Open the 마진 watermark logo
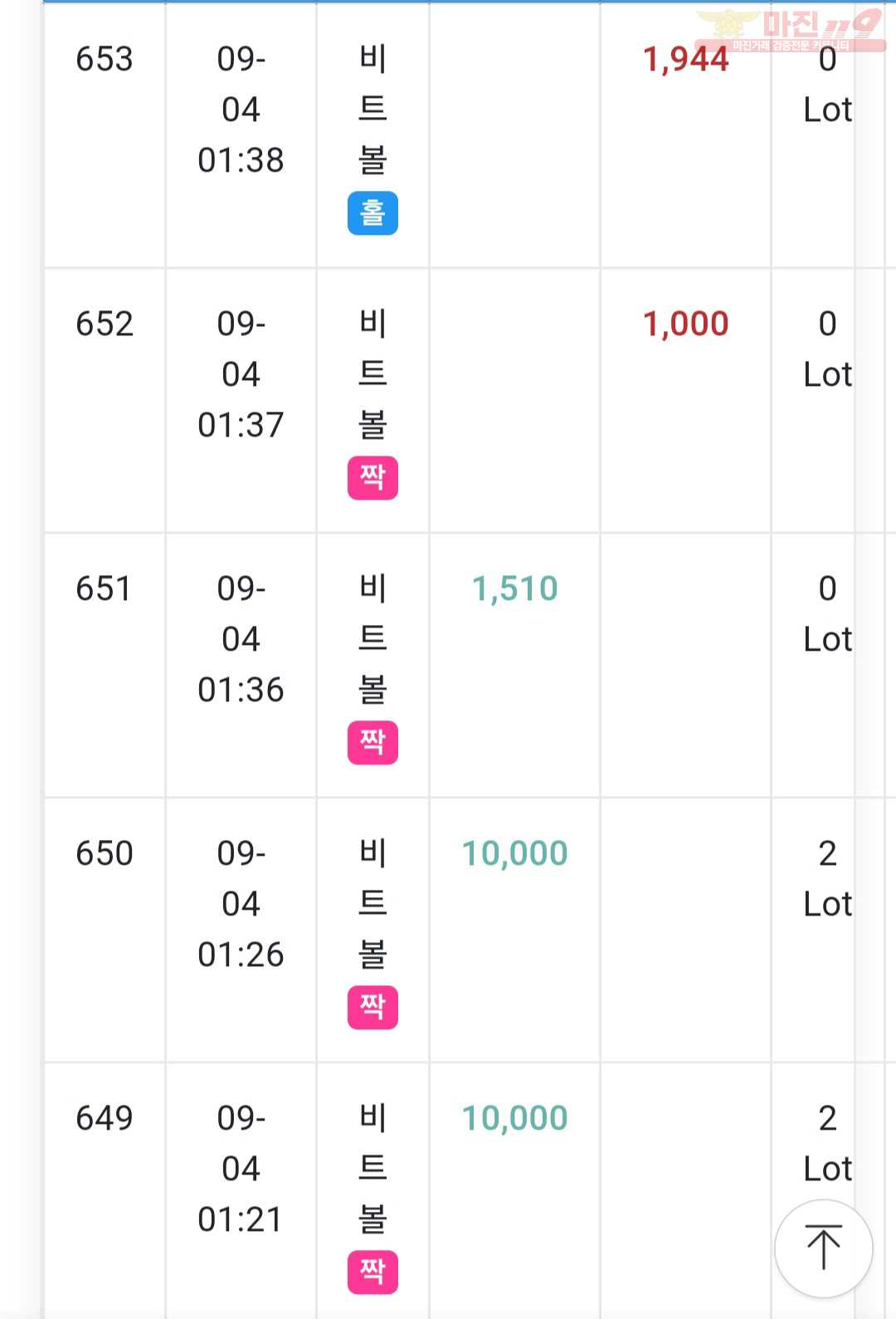The width and height of the screenshot is (896, 1319). [x=791, y=31]
